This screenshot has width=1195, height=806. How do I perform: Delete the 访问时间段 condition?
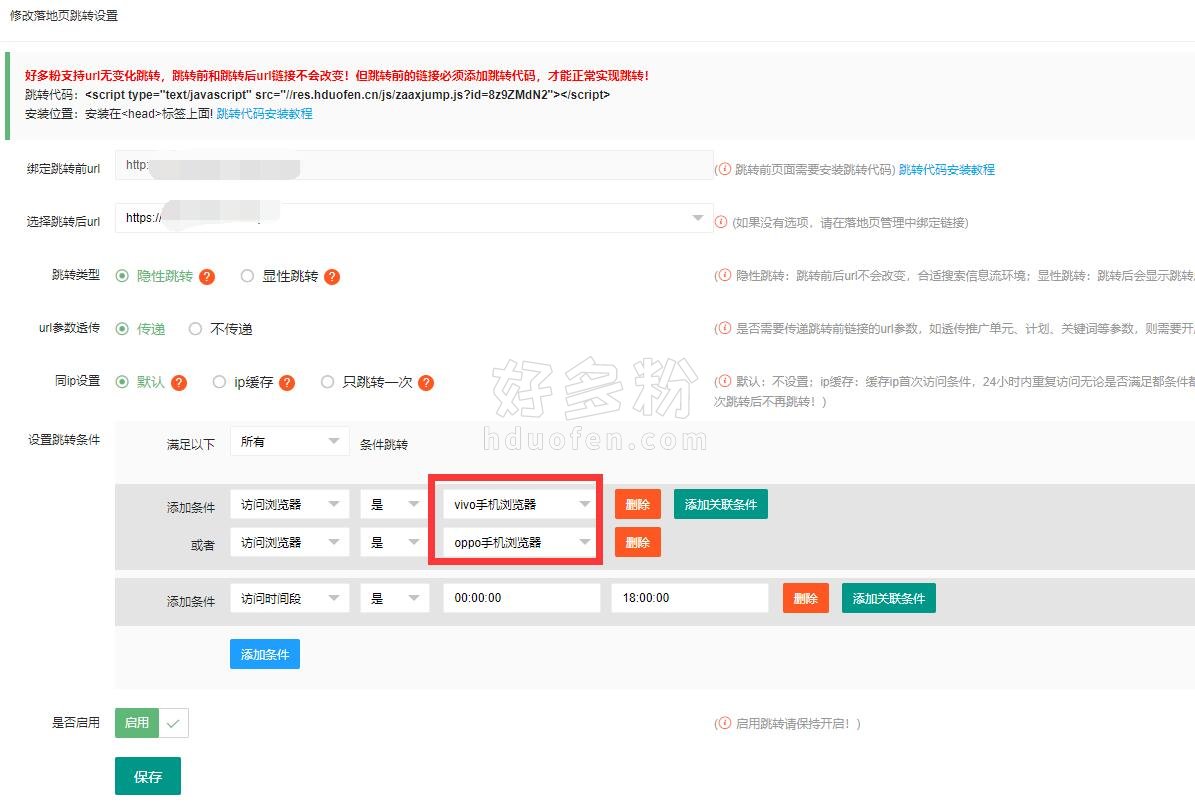806,598
